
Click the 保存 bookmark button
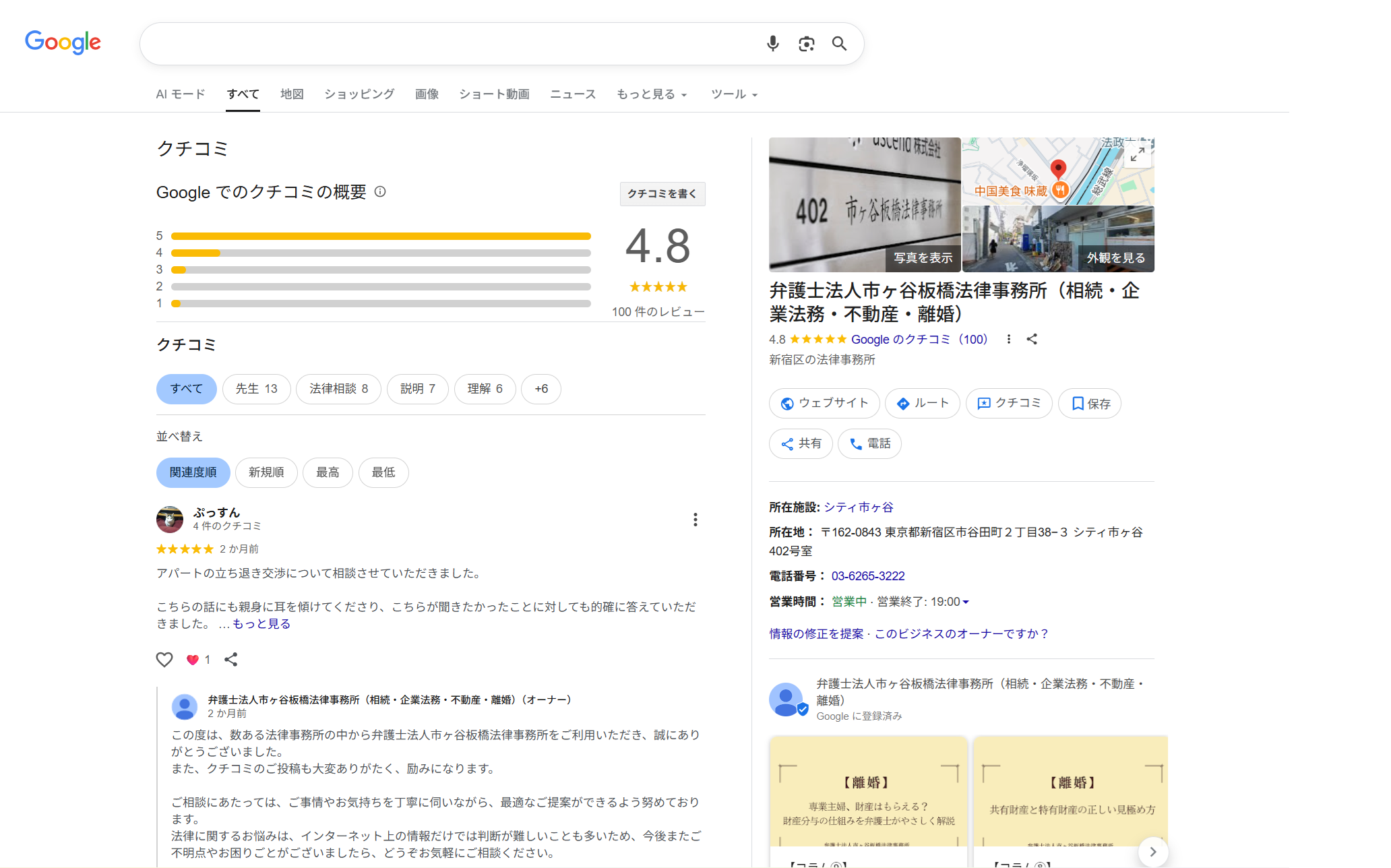(1090, 403)
